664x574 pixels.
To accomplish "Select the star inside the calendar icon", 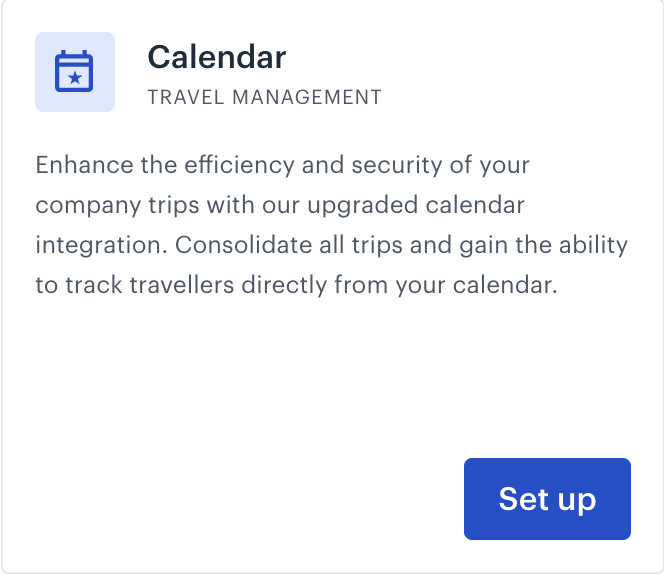I will (x=75, y=78).
